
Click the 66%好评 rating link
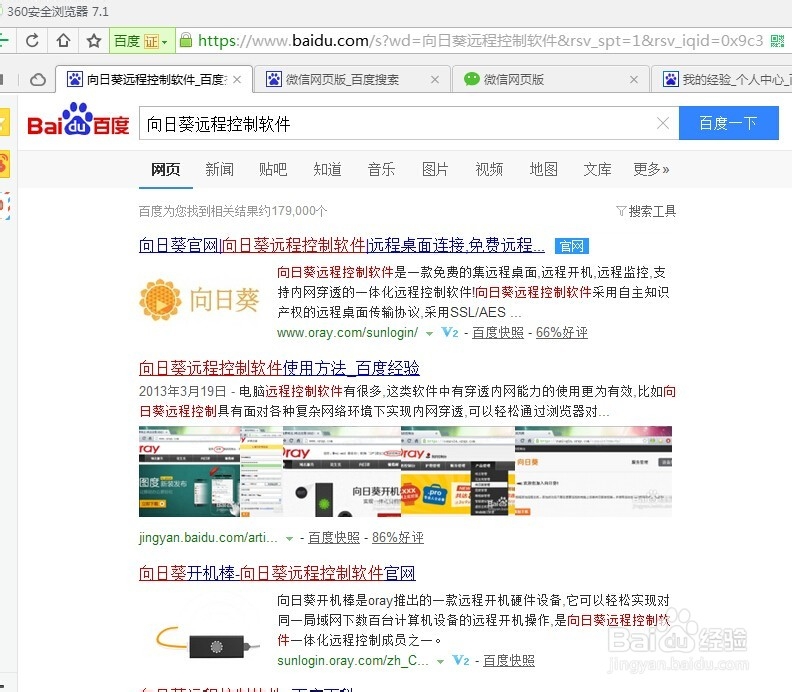tap(562, 332)
